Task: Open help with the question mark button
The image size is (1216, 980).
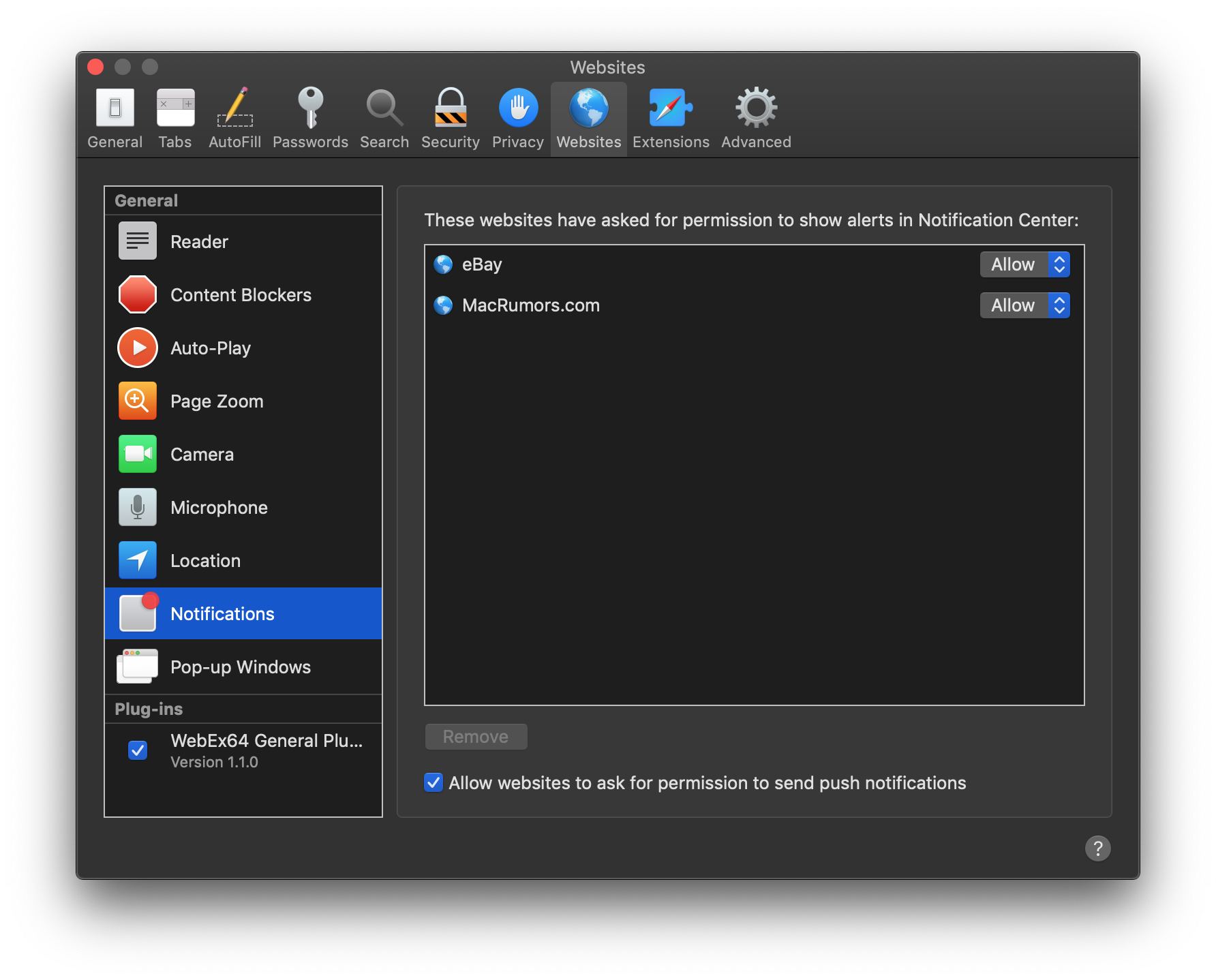Action: click(x=1097, y=848)
